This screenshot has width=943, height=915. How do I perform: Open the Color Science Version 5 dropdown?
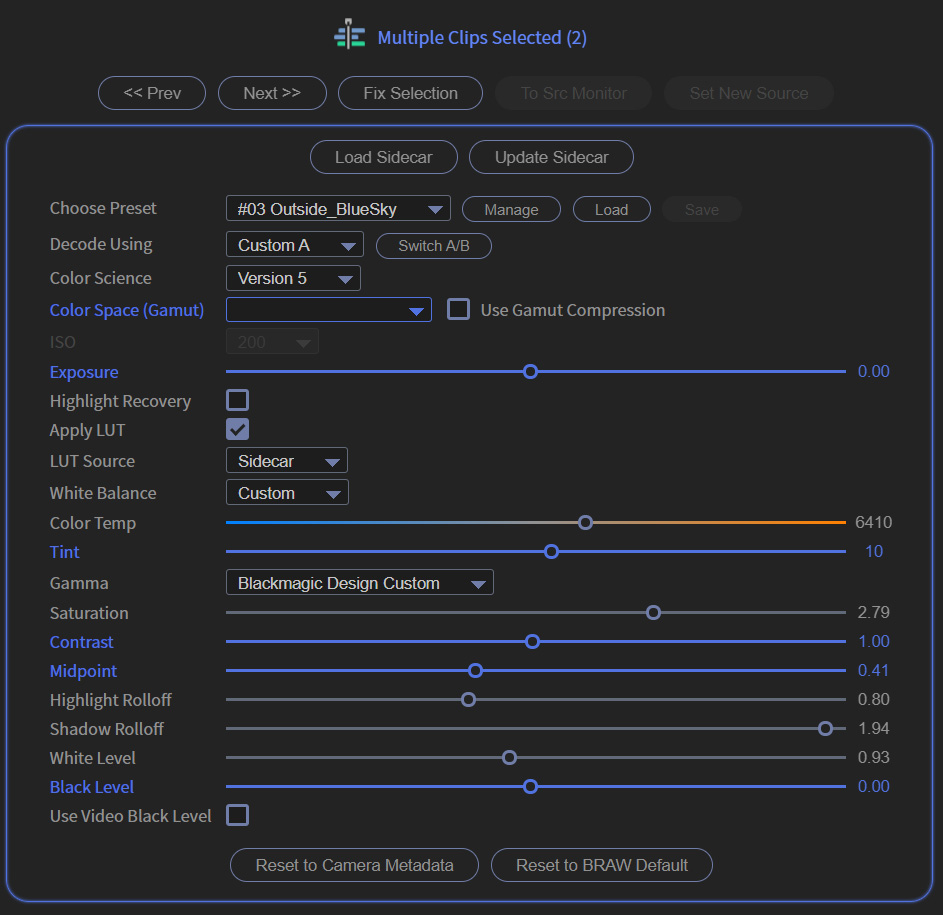(x=293, y=279)
